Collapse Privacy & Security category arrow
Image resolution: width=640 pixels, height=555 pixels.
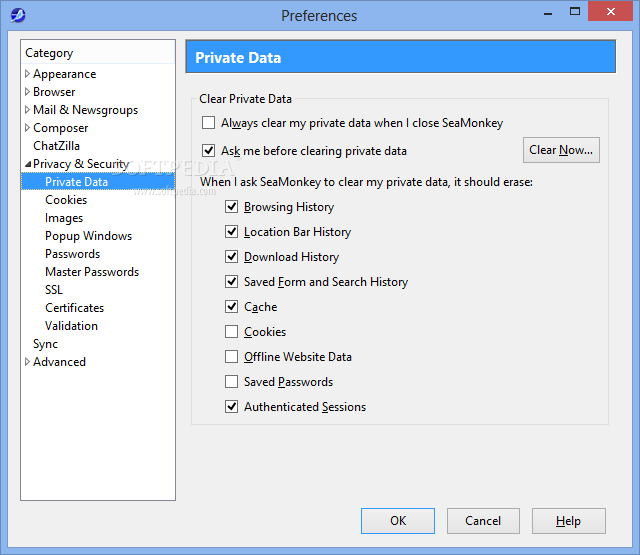point(28,164)
